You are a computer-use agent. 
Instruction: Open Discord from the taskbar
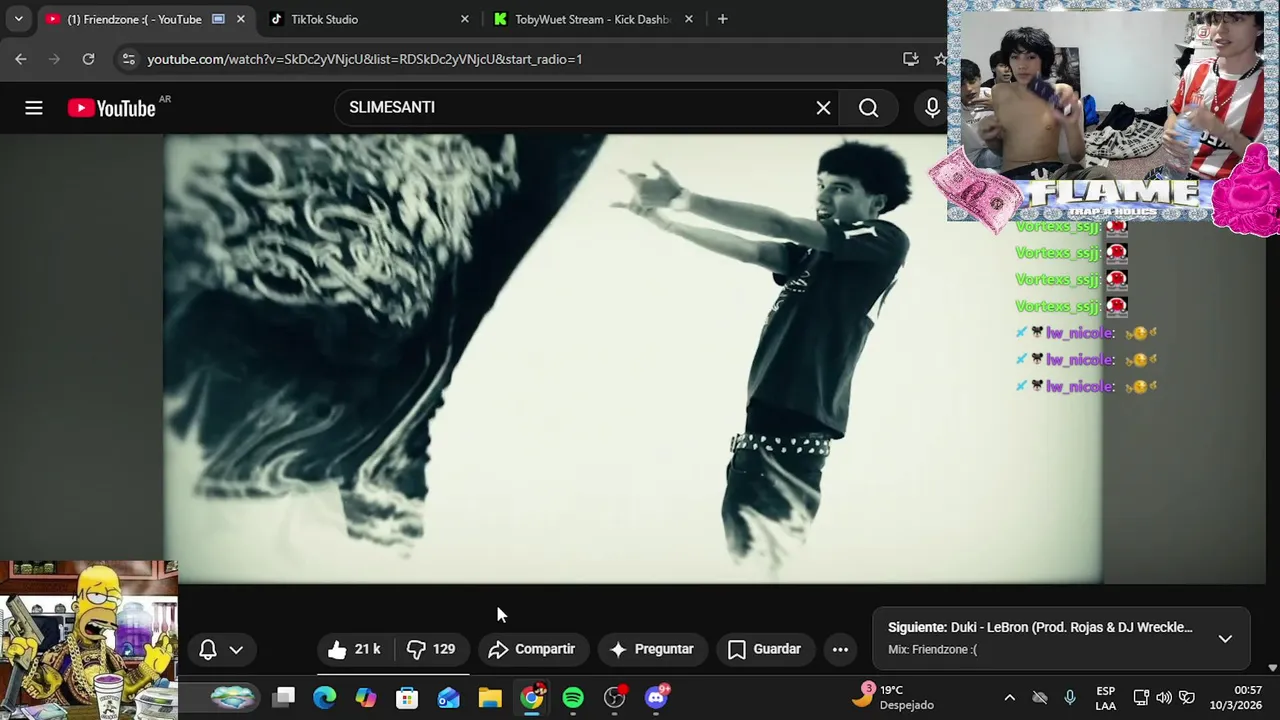(657, 697)
